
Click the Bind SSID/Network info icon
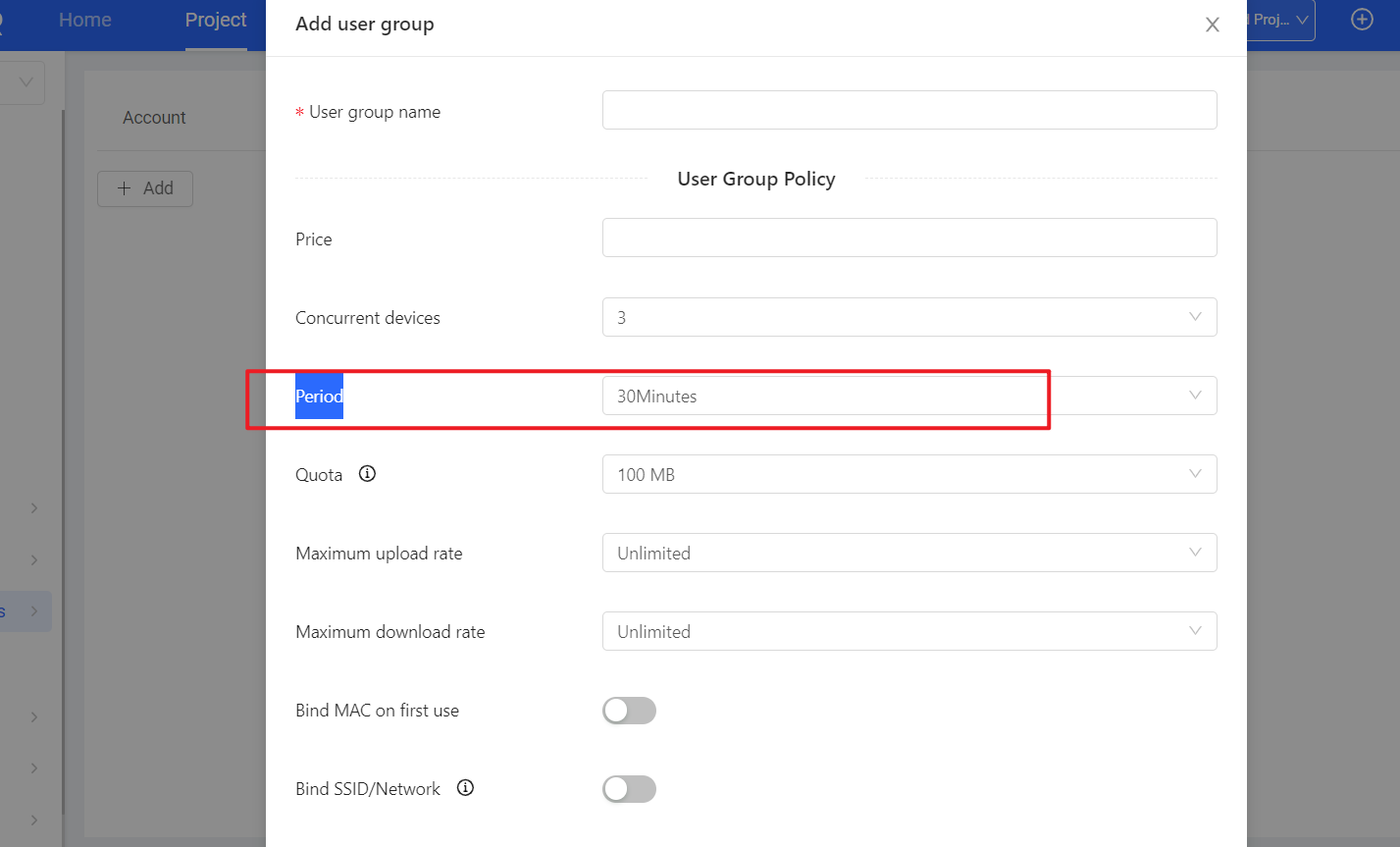pos(465,788)
